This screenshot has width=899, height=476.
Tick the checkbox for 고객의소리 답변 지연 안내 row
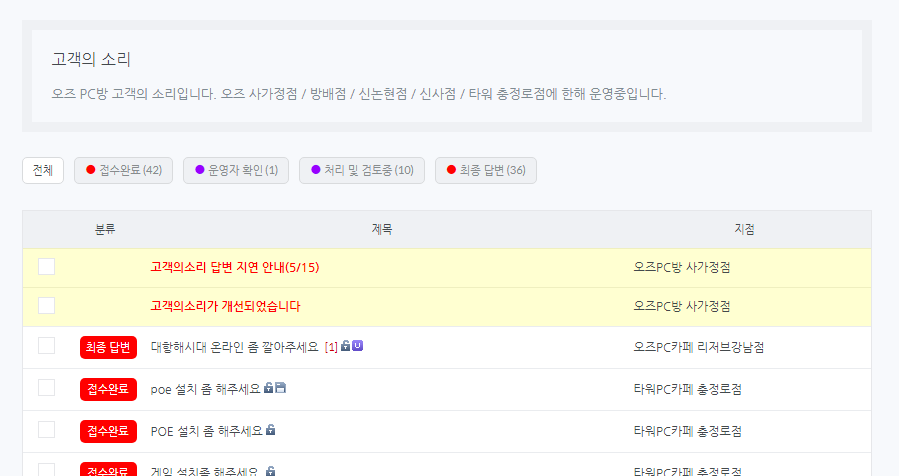point(46,267)
